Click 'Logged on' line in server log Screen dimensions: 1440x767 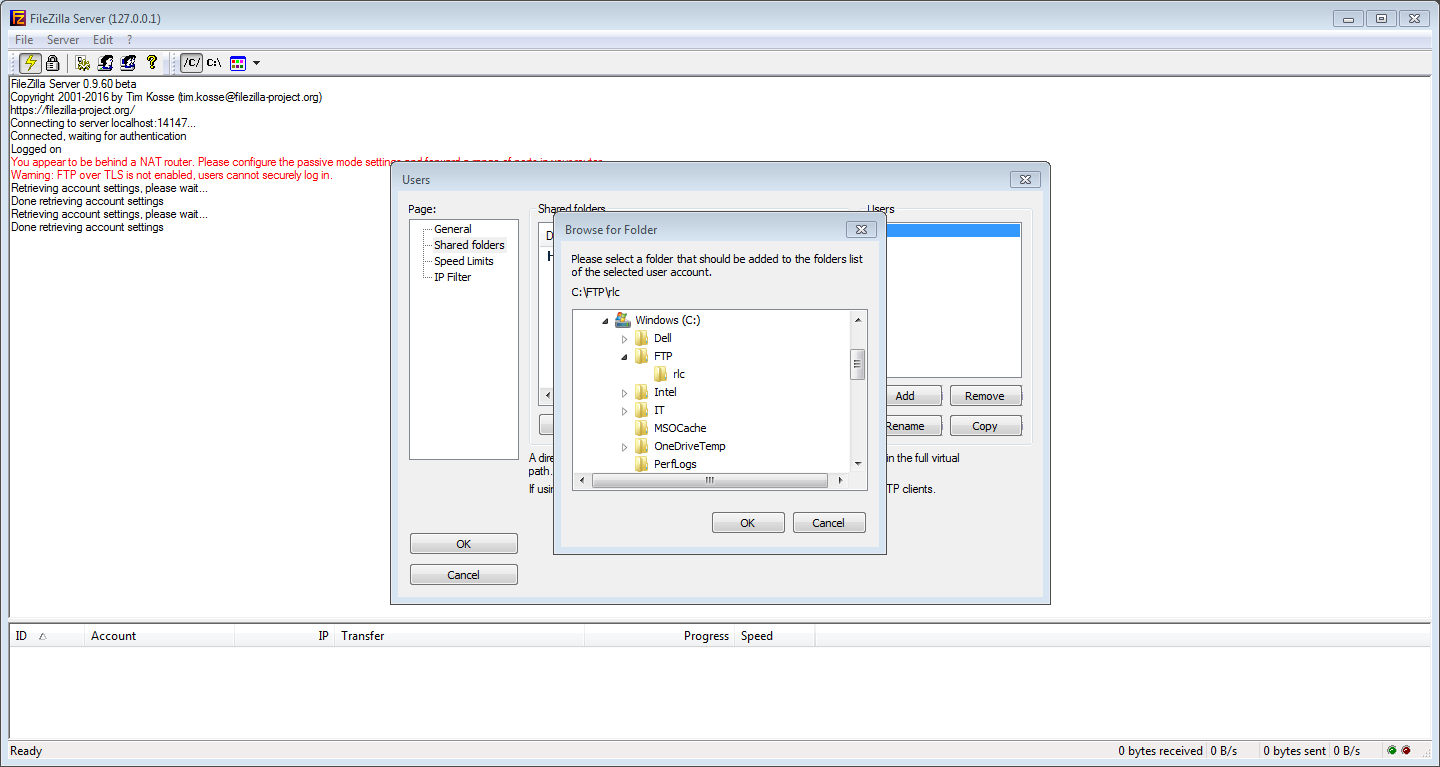click(36, 149)
